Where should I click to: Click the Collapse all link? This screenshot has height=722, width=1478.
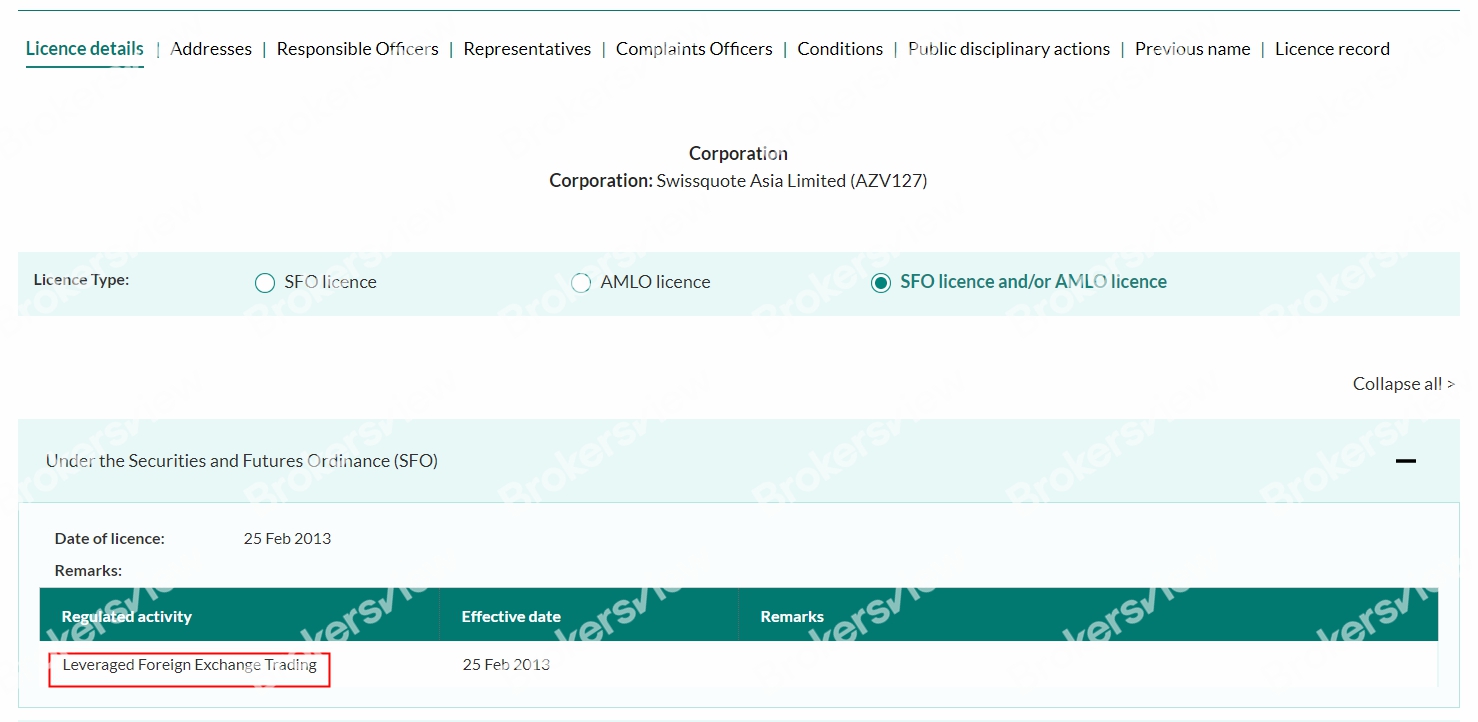pos(1403,384)
